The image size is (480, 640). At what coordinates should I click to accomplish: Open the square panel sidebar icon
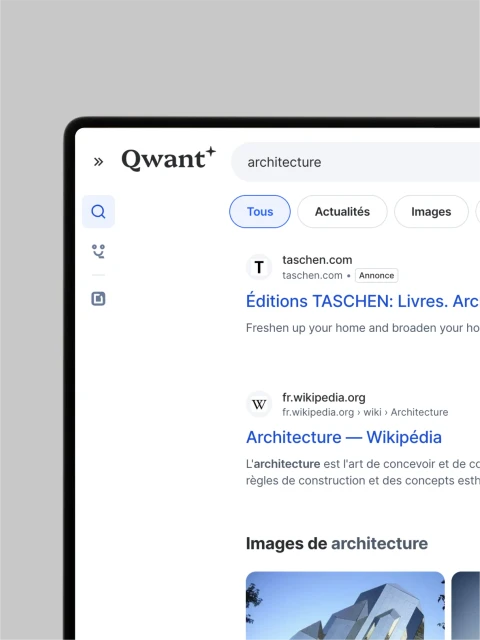98,299
